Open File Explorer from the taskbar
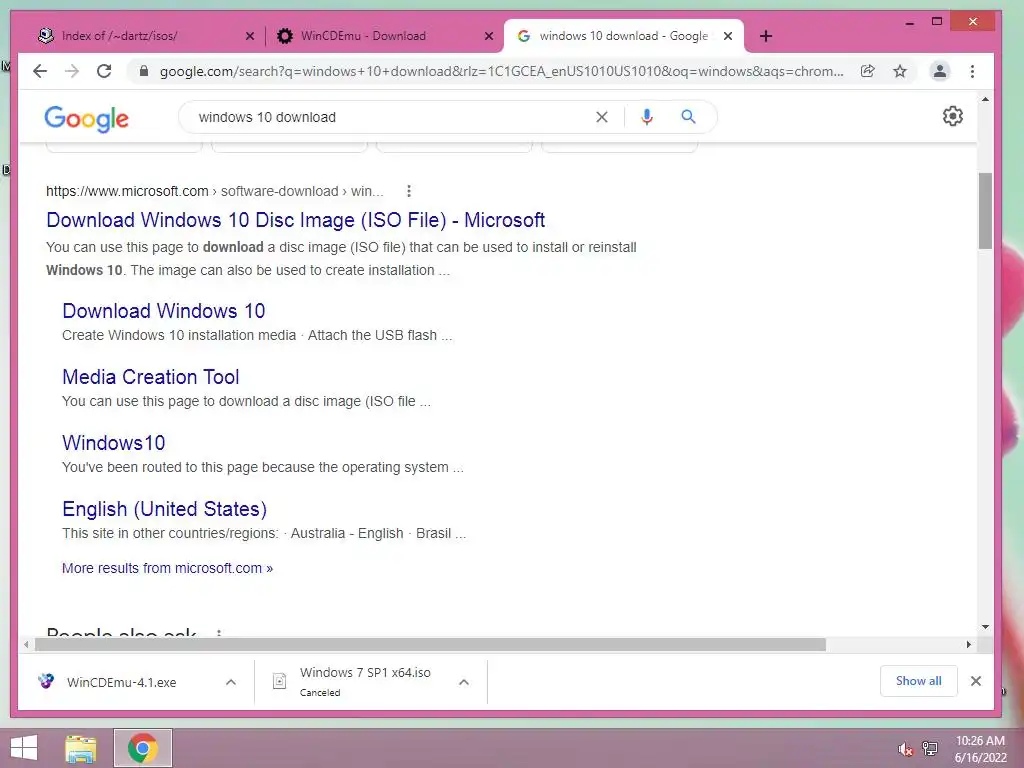The width and height of the screenshot is (1024, 768). tap(81, 748)
